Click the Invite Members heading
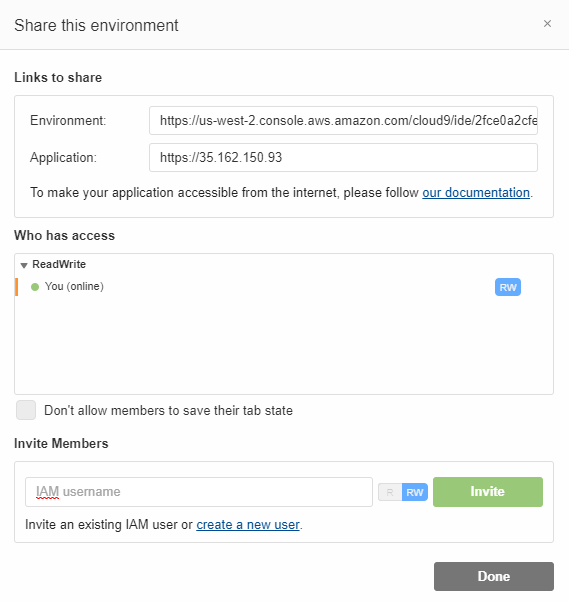The height and width of the screenshot is (602, 569). click(x=61, y=443)
